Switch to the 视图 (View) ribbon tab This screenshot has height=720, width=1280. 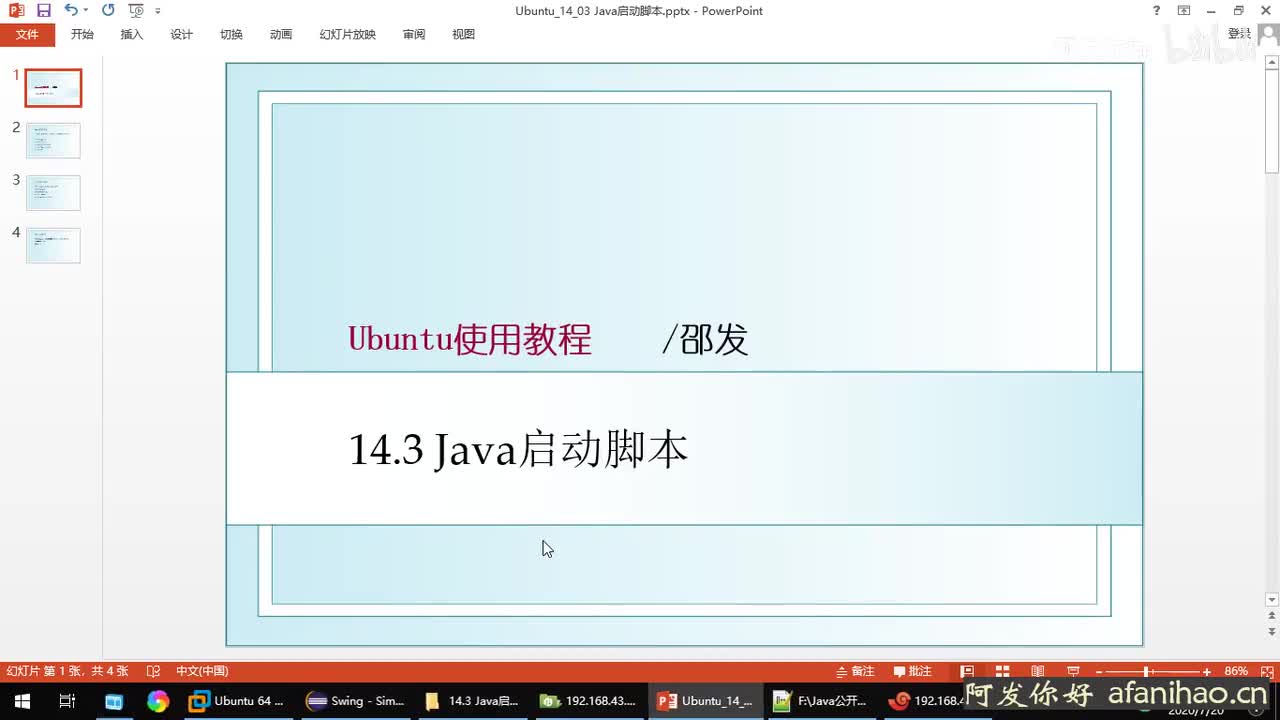coord(463,34)
